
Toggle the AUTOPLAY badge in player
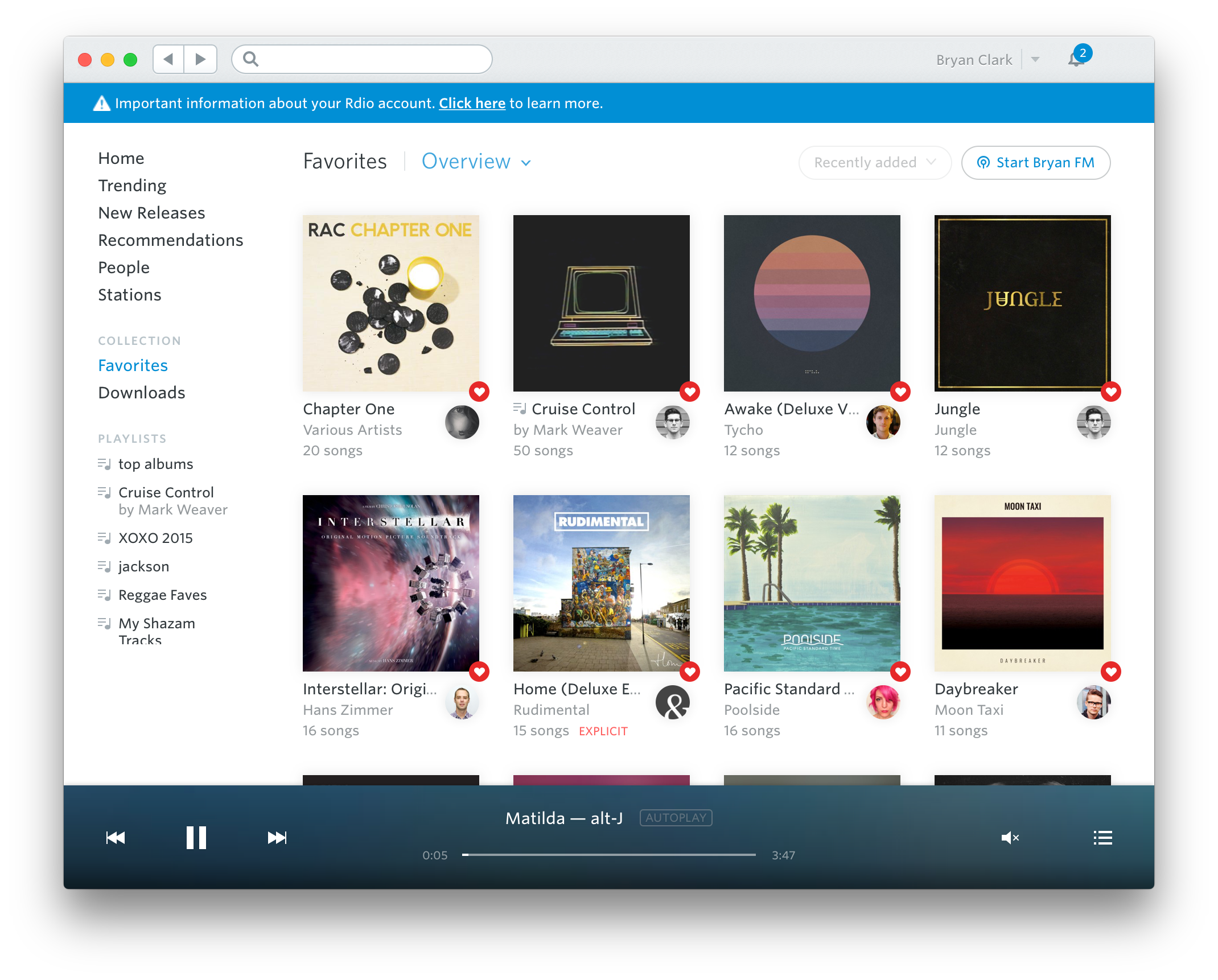pos(676,818)
